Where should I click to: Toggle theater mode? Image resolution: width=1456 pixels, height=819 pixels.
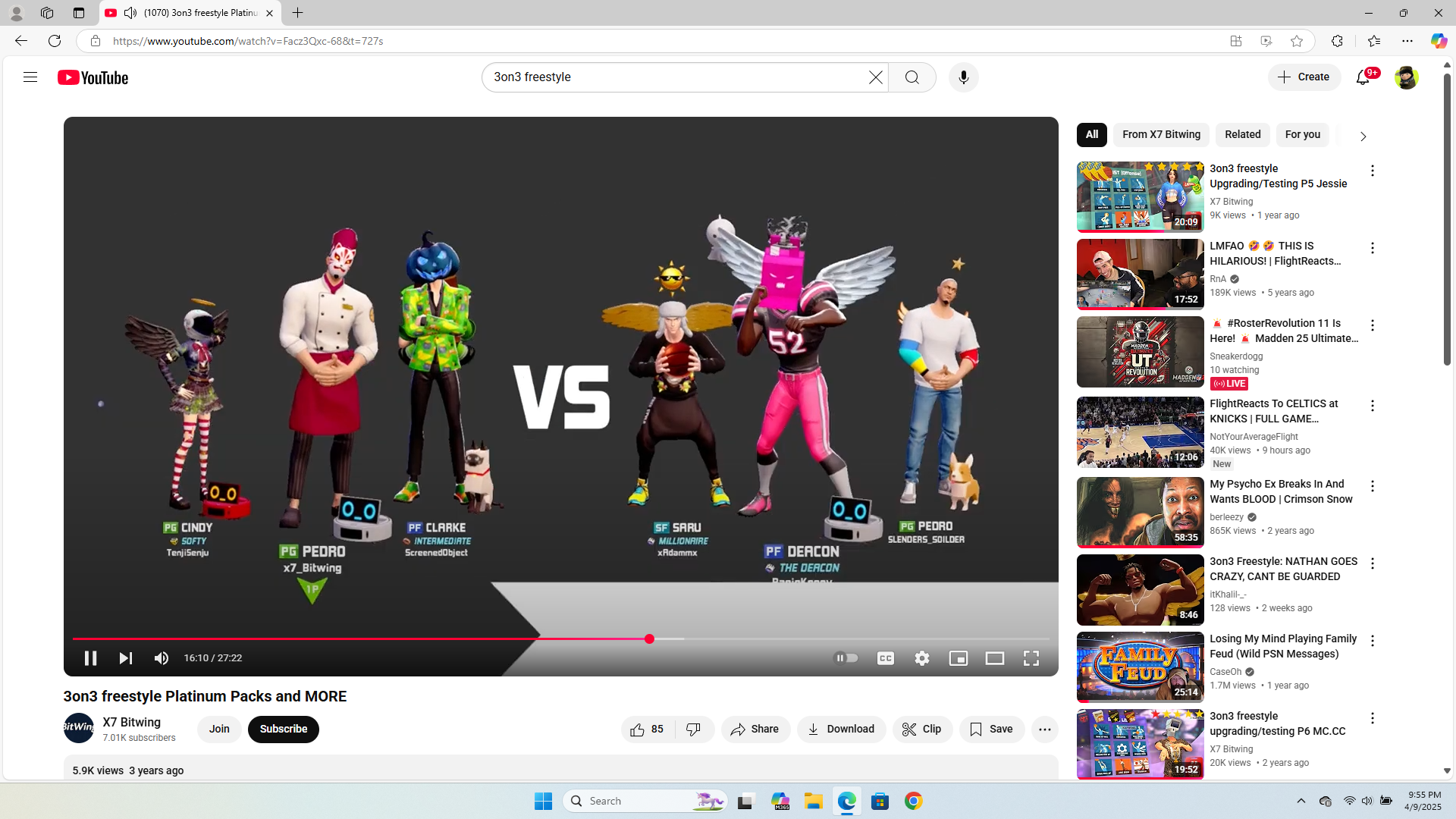point(994,658)
